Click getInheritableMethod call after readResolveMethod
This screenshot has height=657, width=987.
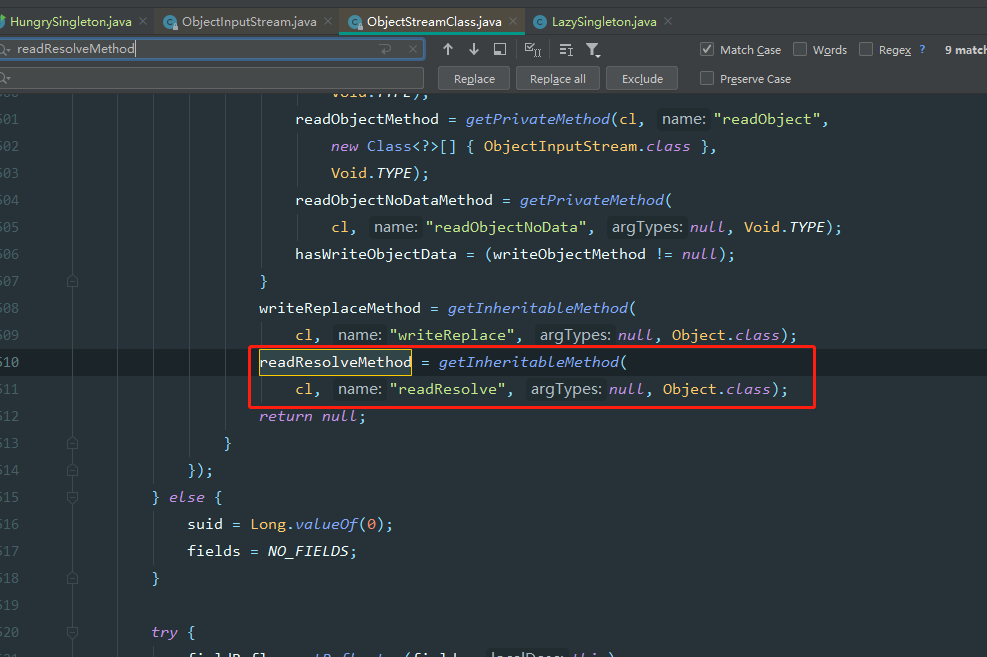pyautogui.click(x=529, y=362)
